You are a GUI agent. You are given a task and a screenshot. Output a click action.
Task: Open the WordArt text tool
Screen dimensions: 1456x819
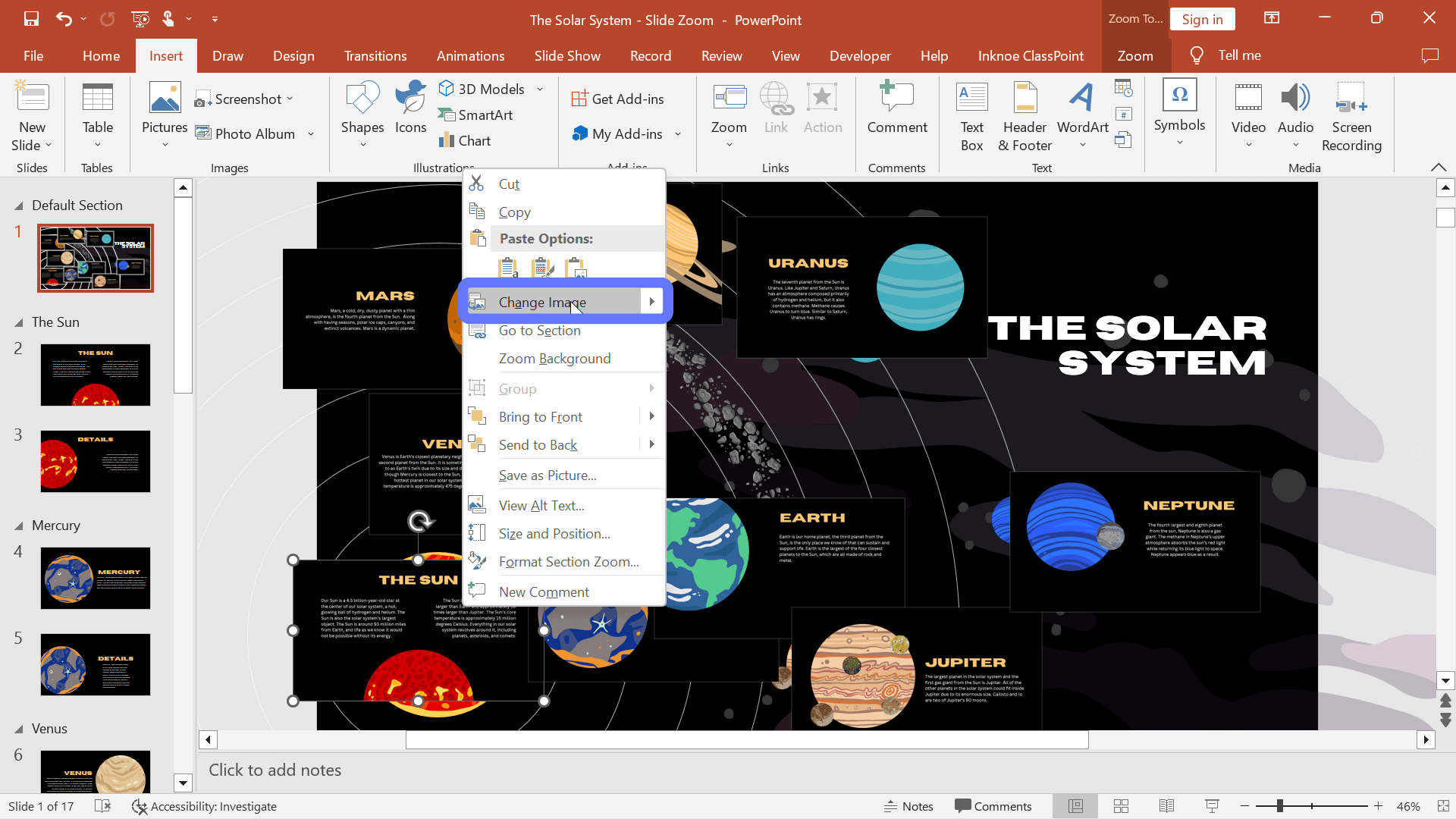pos(1083,114)
